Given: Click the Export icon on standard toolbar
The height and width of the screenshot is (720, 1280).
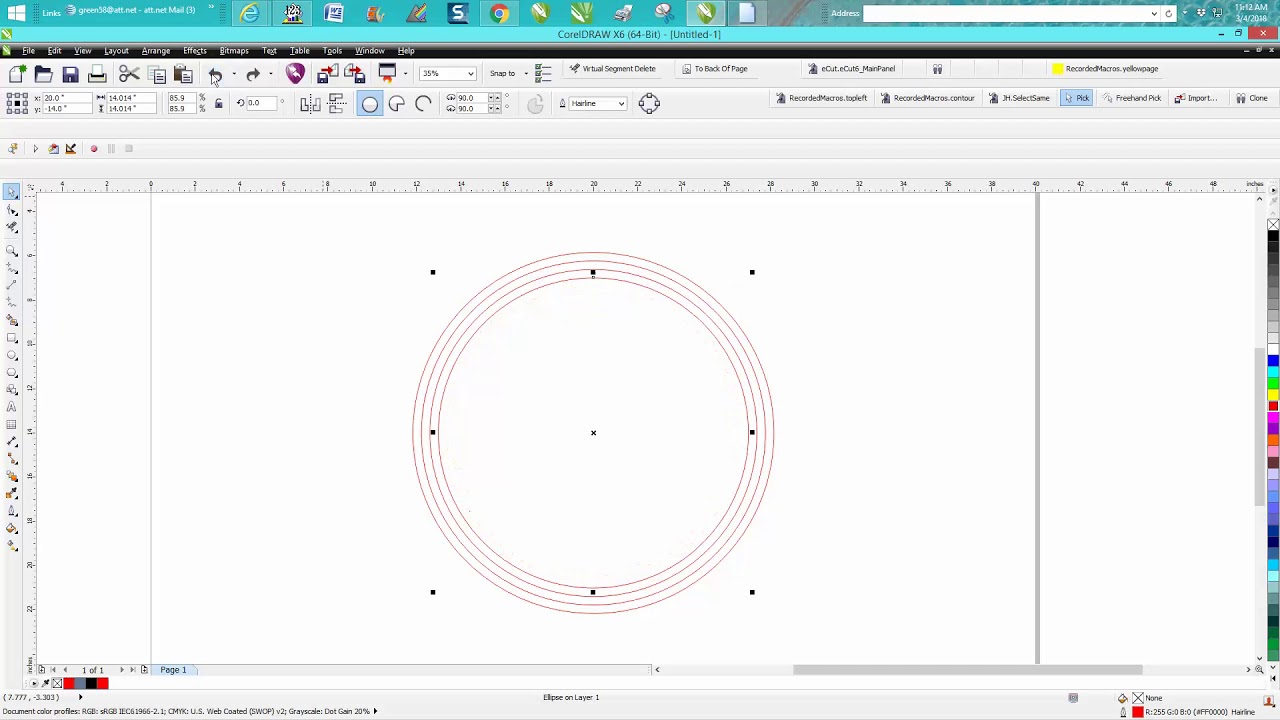Looking at the screenshot, I should [355, 74].
